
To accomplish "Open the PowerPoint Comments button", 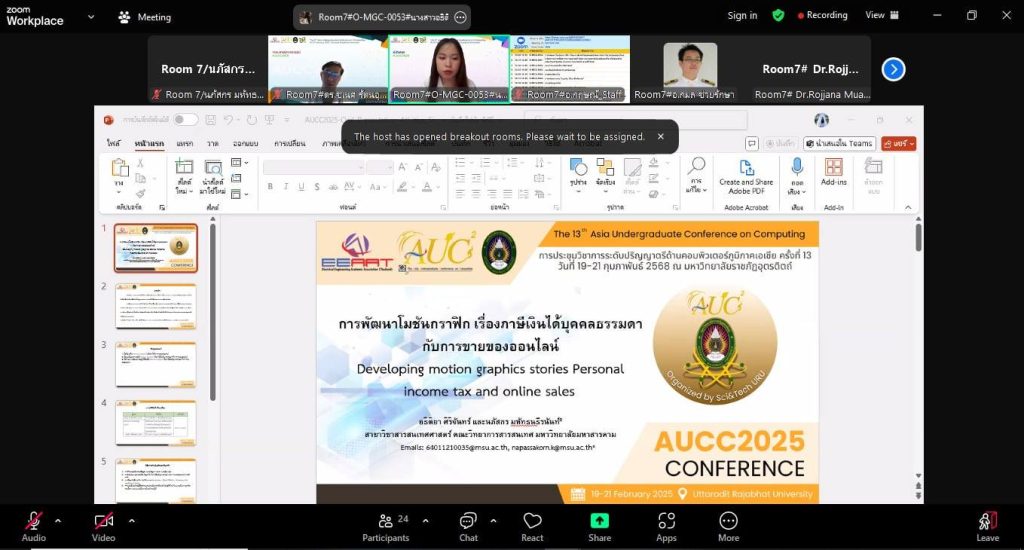I will 752,143.
